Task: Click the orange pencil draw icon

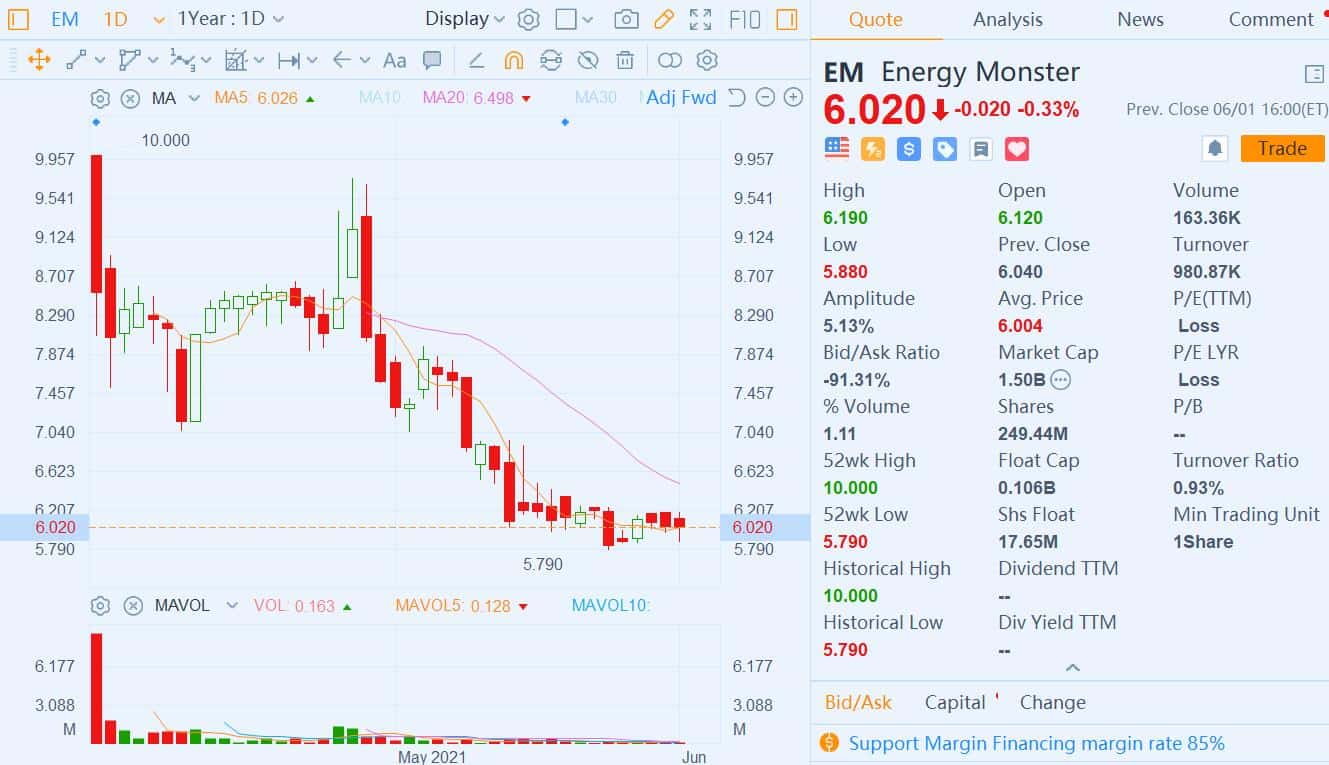Action: coord(663,19)
